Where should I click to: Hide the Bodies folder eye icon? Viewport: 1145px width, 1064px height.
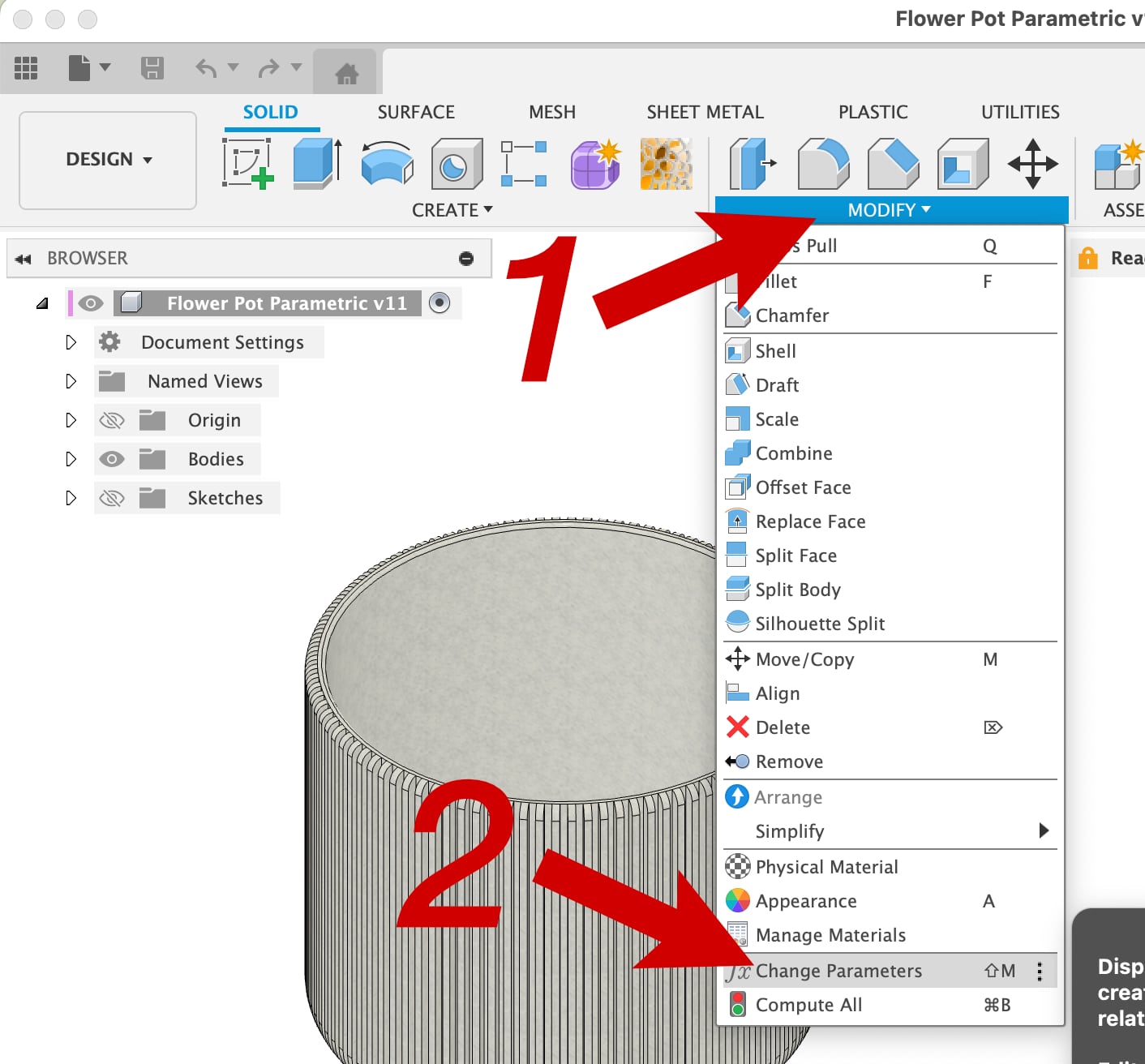(x=112, y=459)
